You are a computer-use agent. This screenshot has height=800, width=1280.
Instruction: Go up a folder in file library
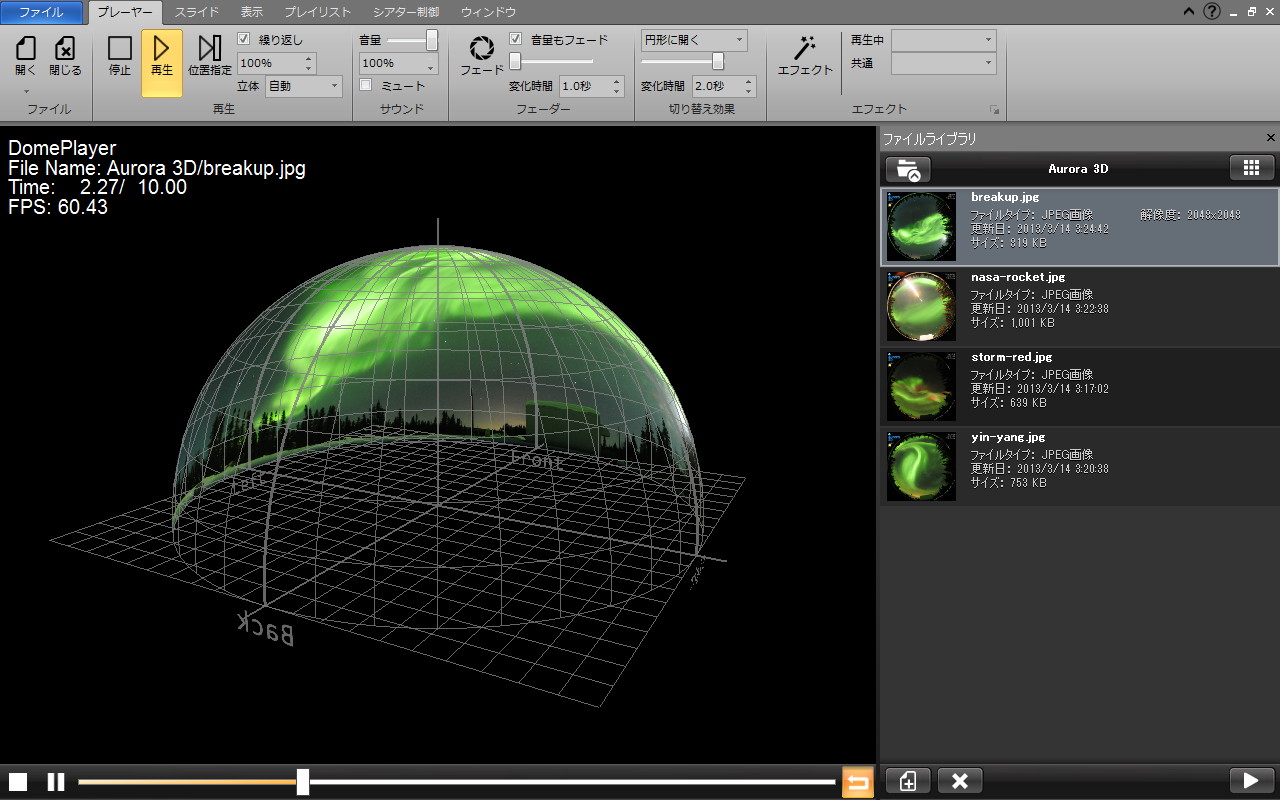907,169
